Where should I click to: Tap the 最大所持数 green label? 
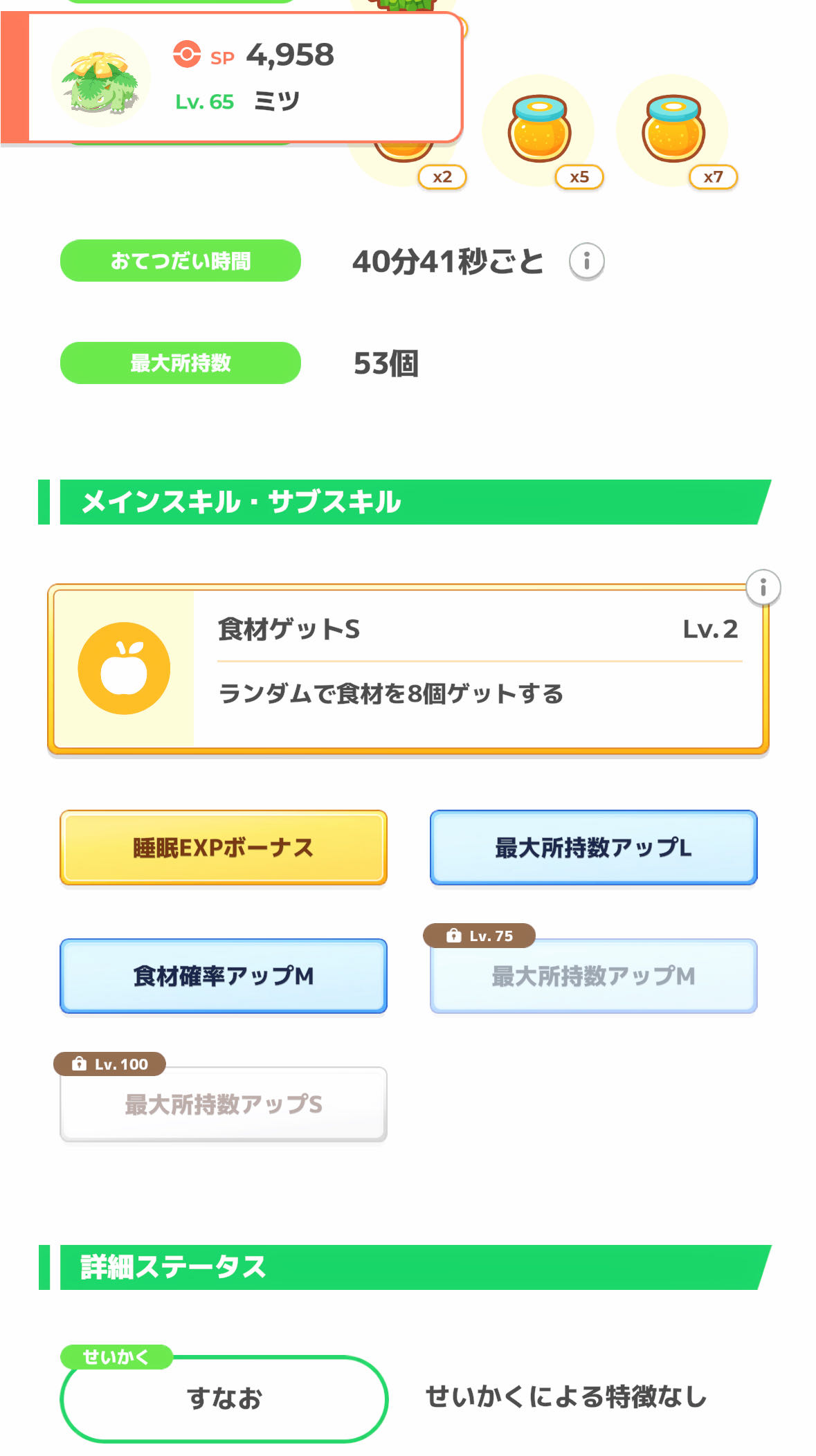pos(181,363)
